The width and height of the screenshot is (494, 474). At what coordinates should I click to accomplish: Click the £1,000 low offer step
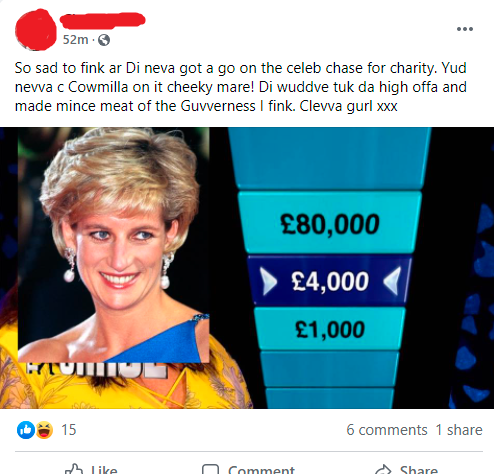[x=330, y=329]
